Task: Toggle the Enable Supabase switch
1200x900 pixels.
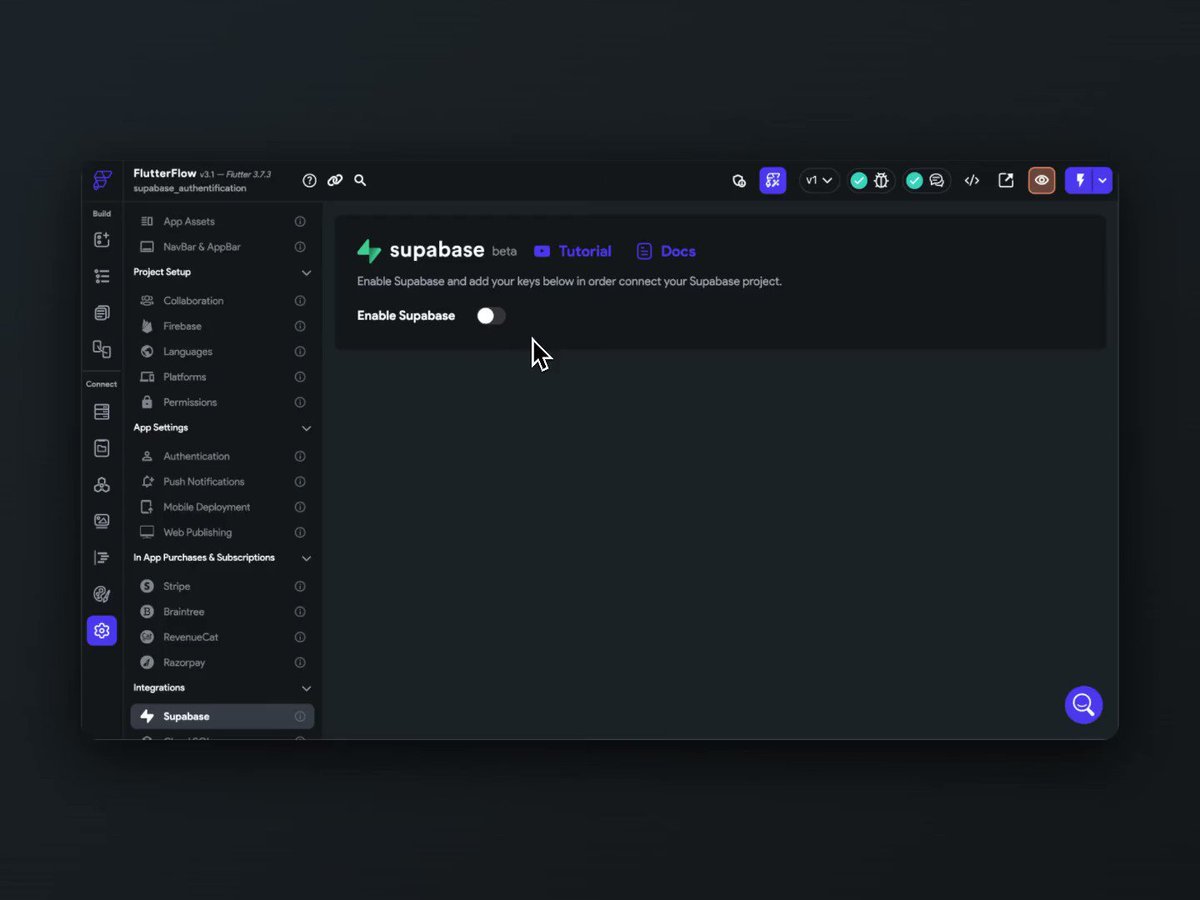Action: point(491,316)
